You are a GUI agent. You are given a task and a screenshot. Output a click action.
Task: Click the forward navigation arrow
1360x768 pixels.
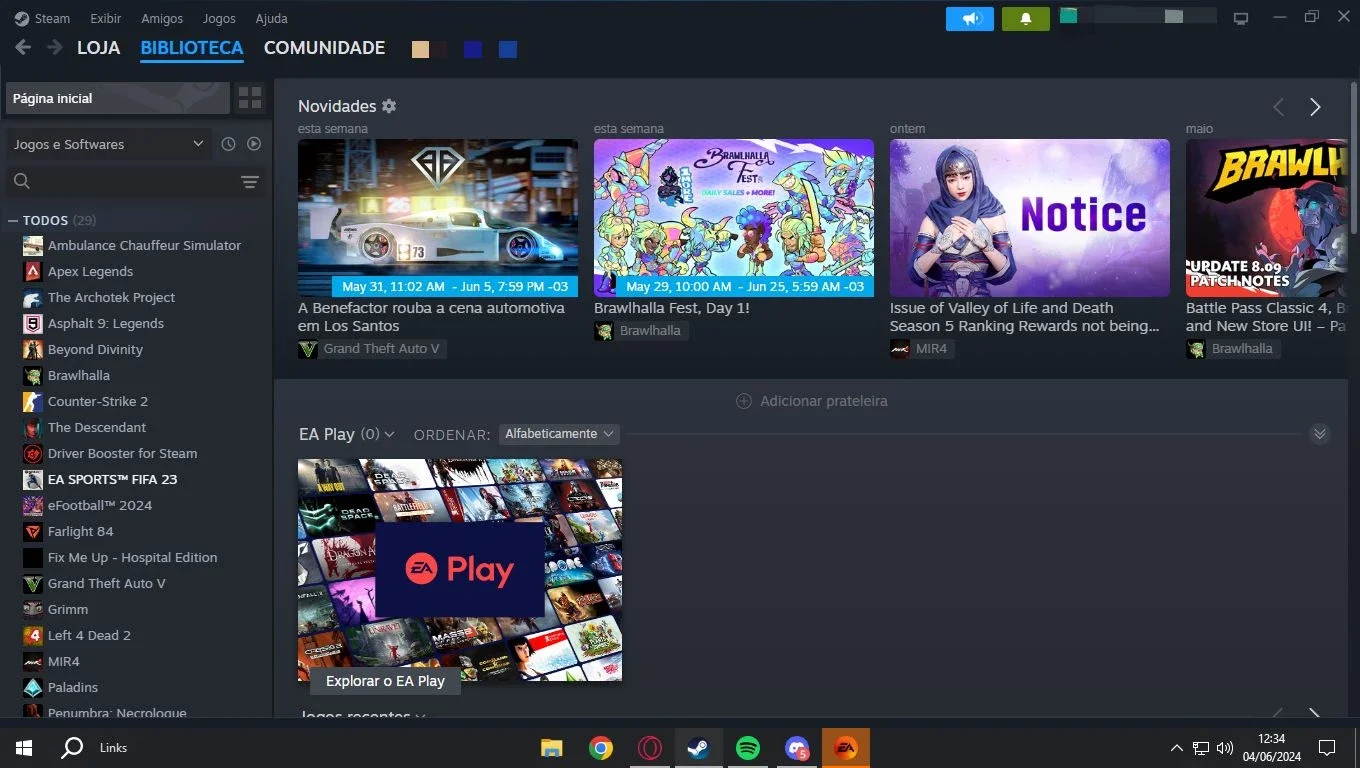click(x=54, y=48)
